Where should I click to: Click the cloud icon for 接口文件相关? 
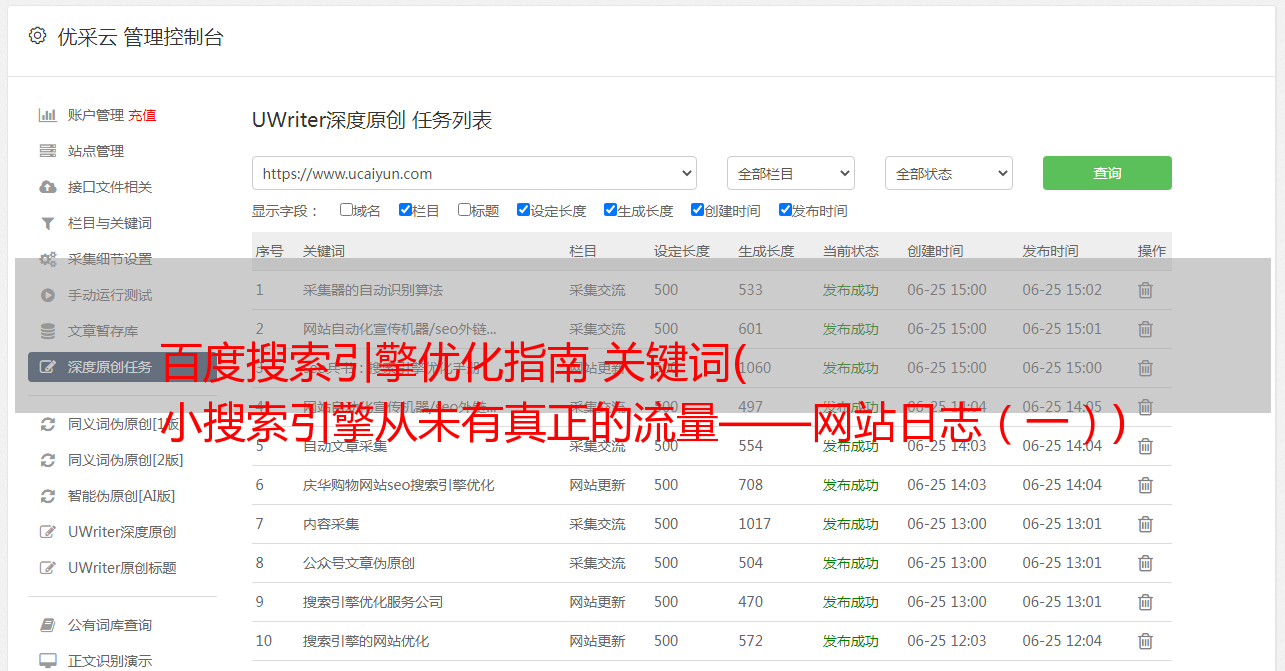47,187
